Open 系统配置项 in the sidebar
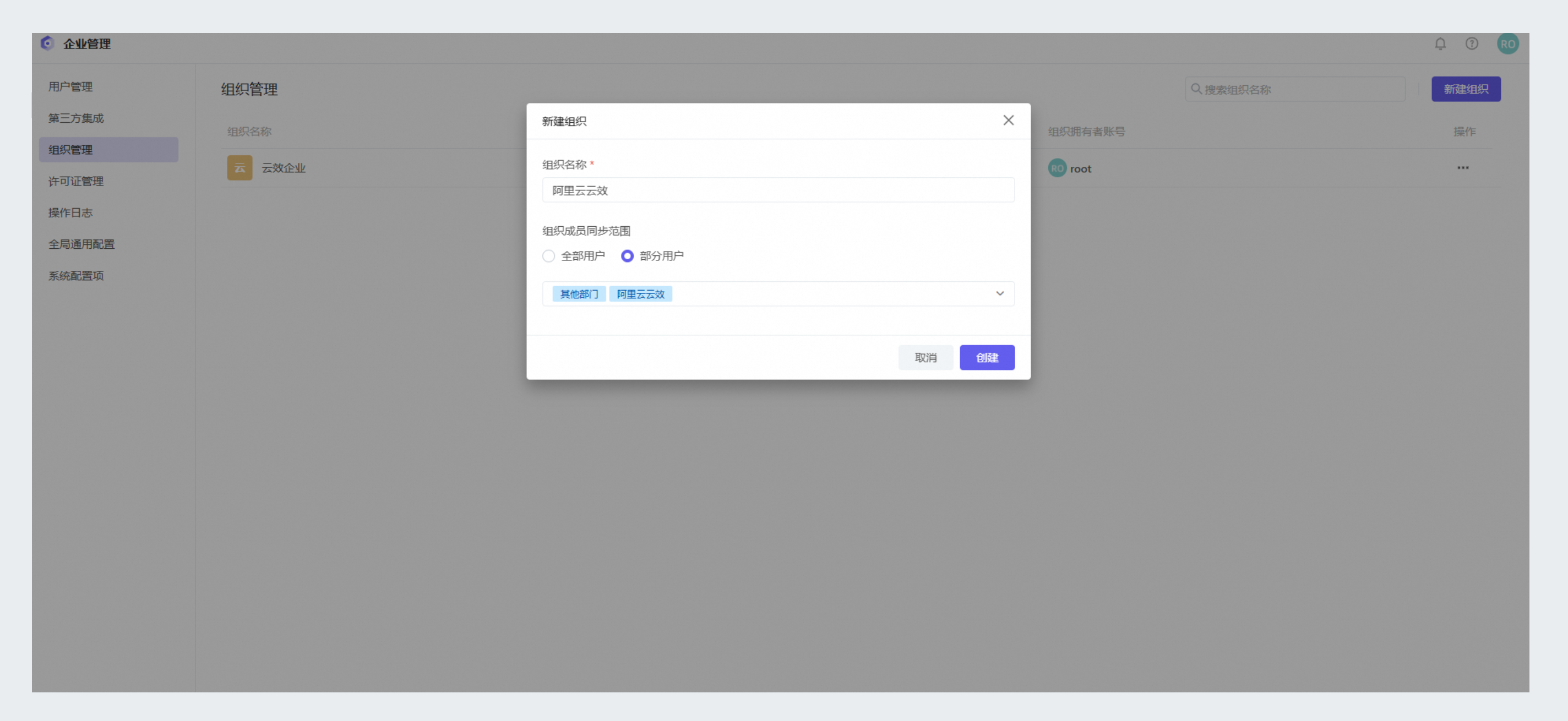This screenshot has width=1568, height=721. point(76,276)
